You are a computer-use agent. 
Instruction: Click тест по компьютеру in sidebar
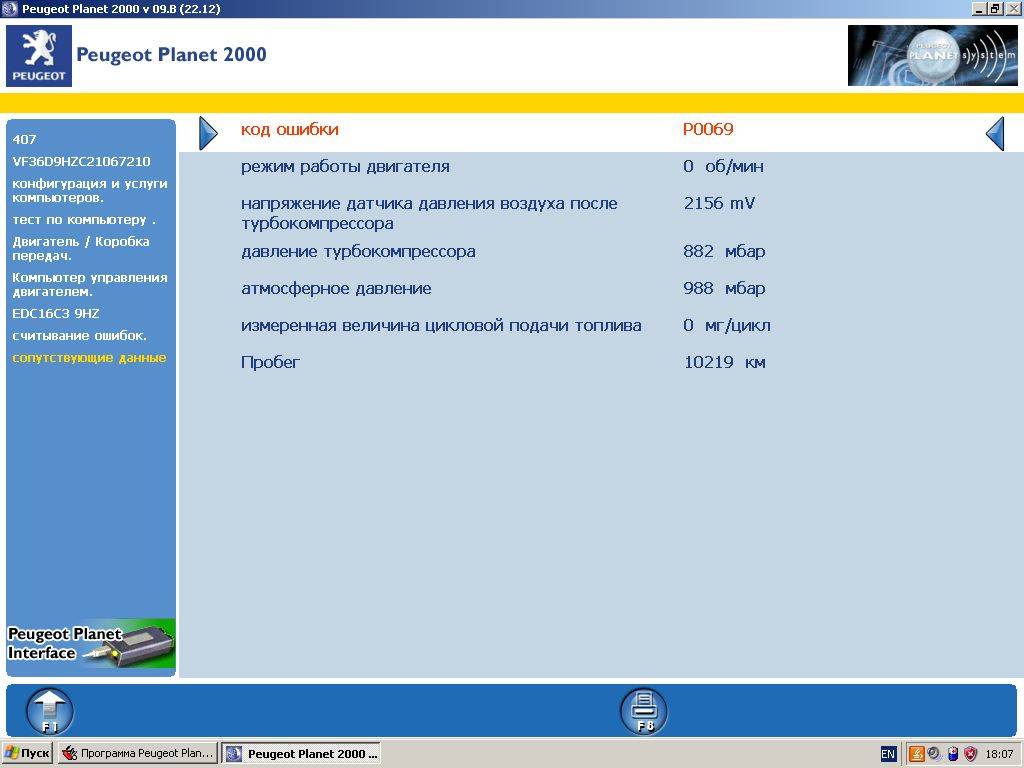84,220
